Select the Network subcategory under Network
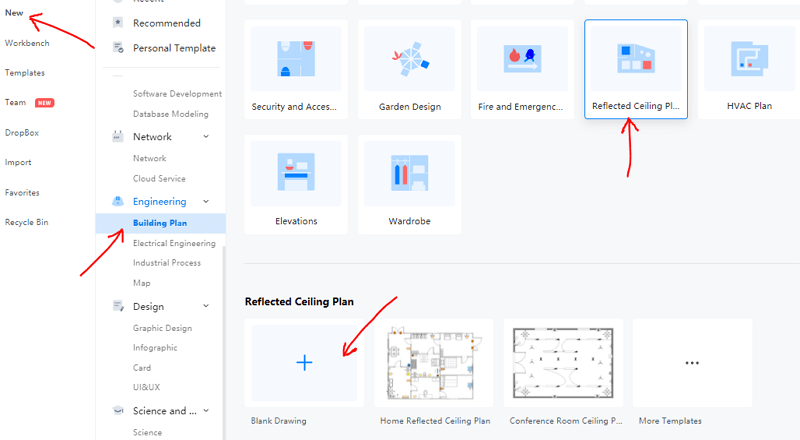800x440 pixels. pos(149,158)
